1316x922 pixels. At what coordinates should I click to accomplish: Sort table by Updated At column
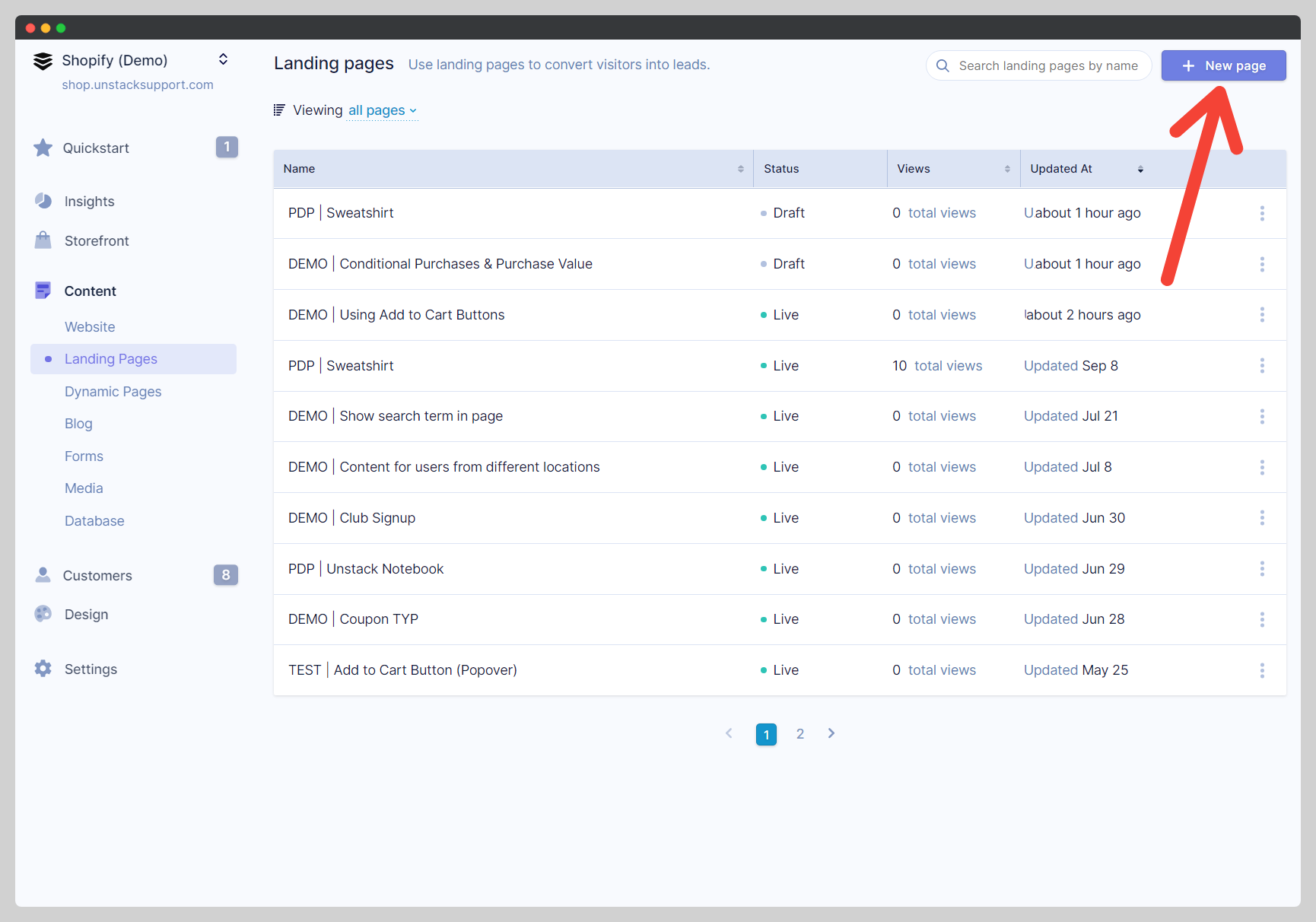tap(1140, 169)
